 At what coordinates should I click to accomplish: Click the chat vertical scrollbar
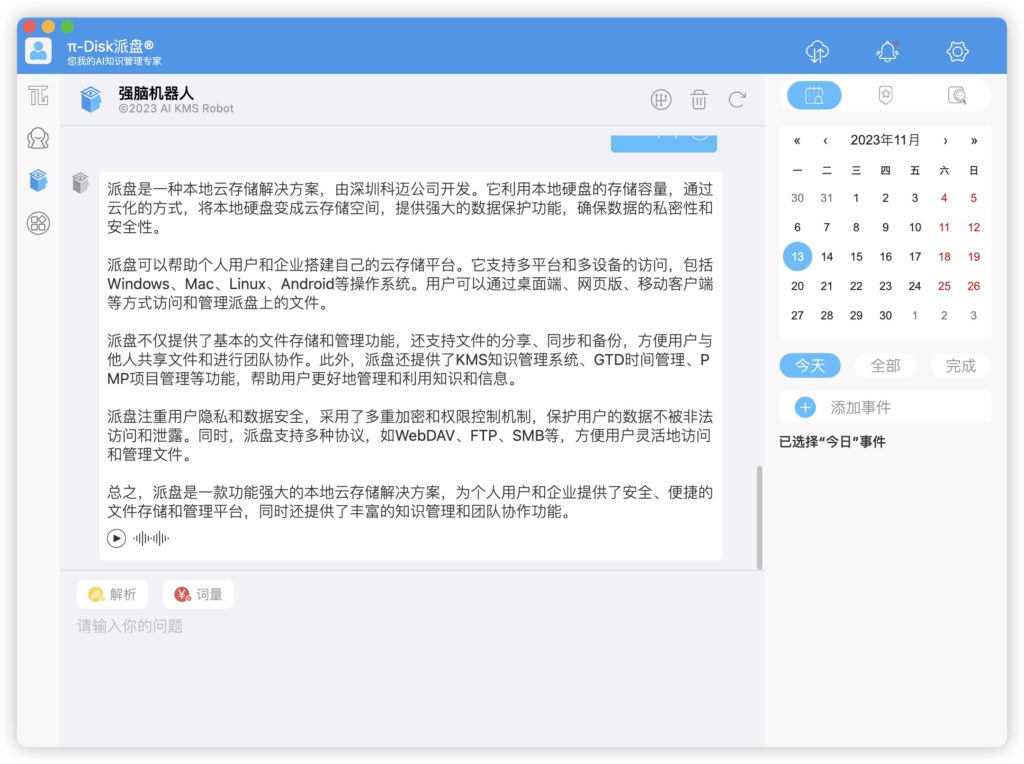(760, 517)
